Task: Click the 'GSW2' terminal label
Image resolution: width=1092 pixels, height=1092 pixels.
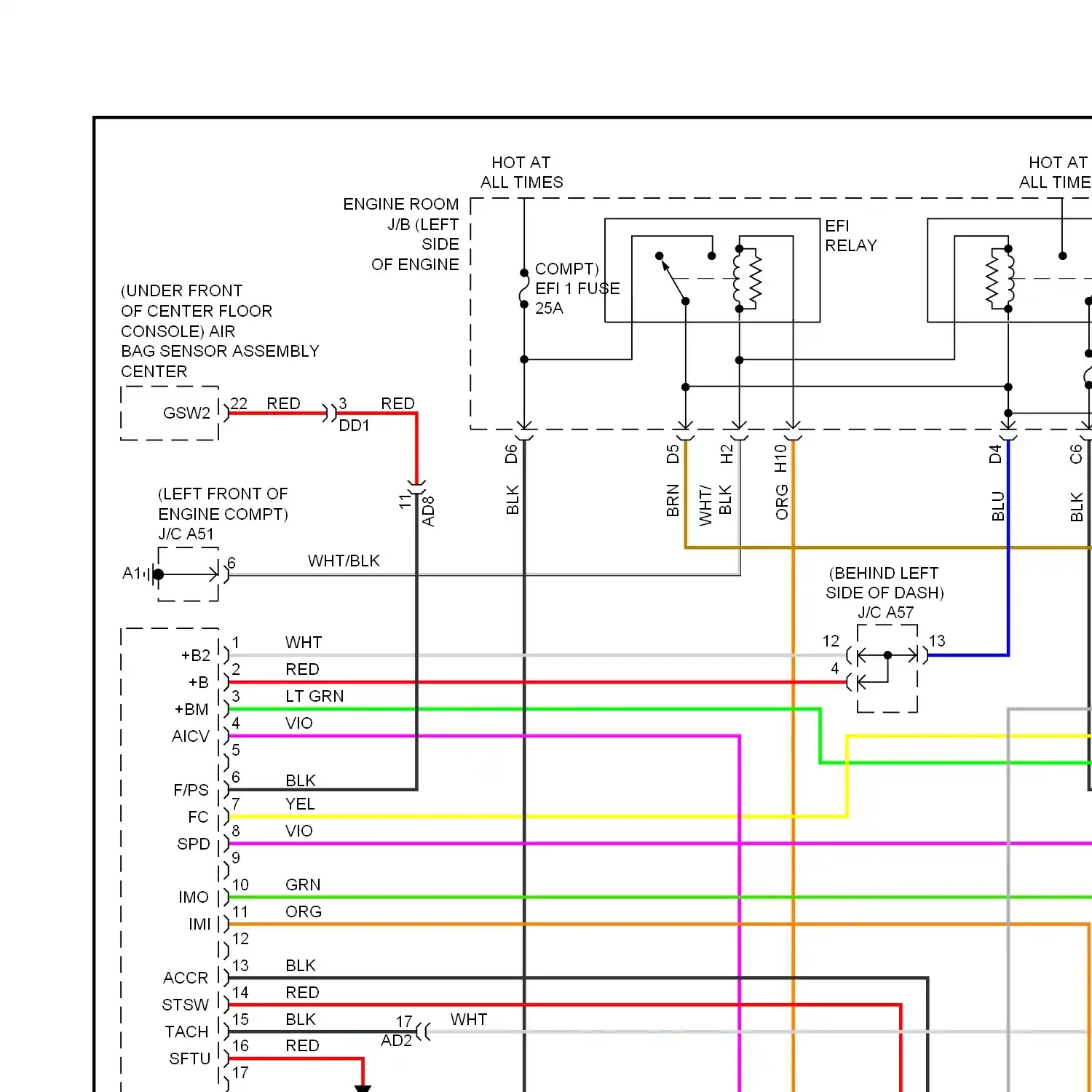Action: 186,413
